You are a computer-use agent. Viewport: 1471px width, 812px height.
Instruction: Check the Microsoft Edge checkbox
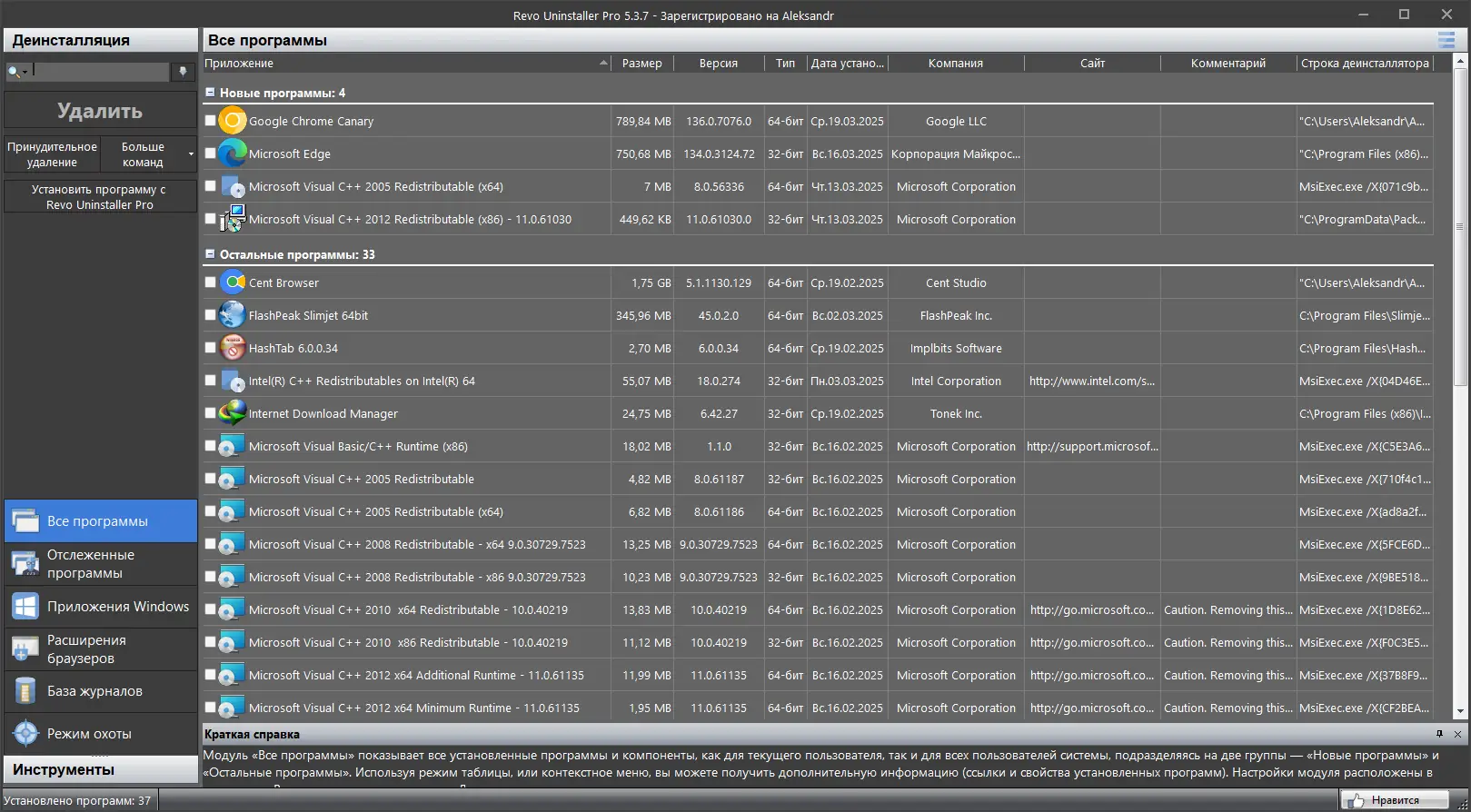click(211, 153)
